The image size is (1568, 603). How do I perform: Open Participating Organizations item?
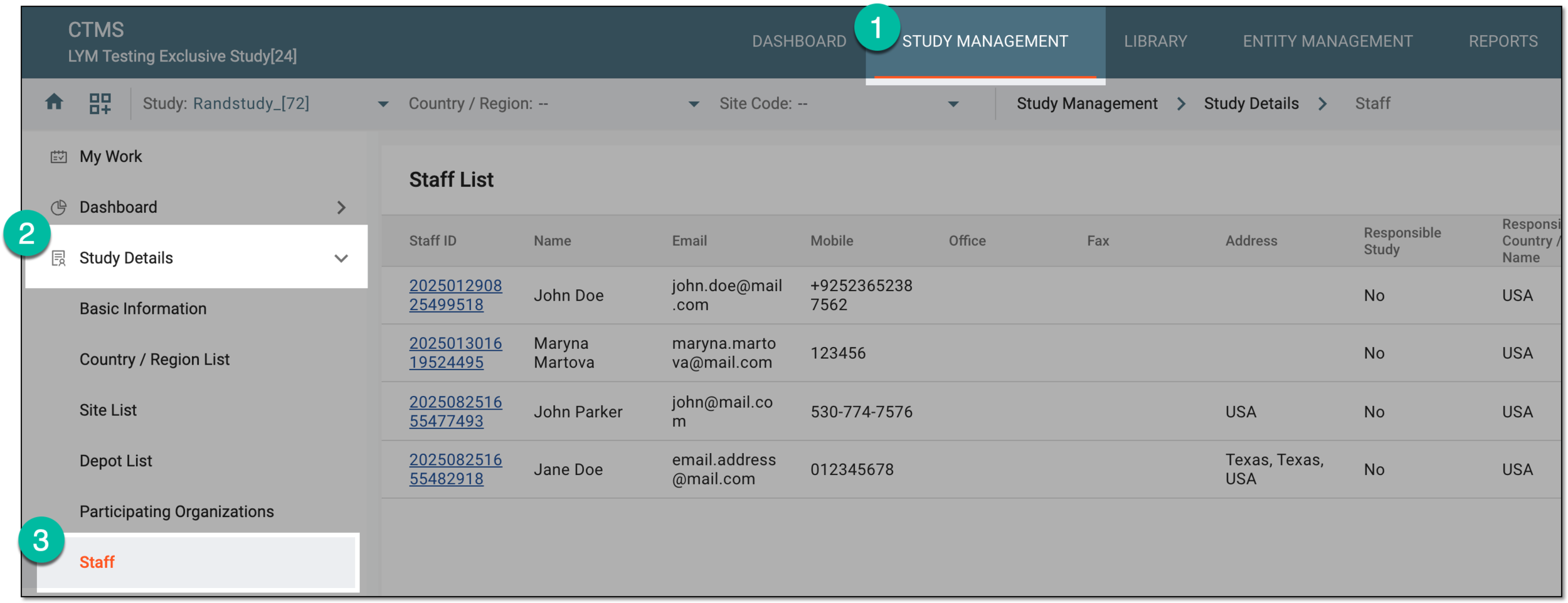(176, 512)
